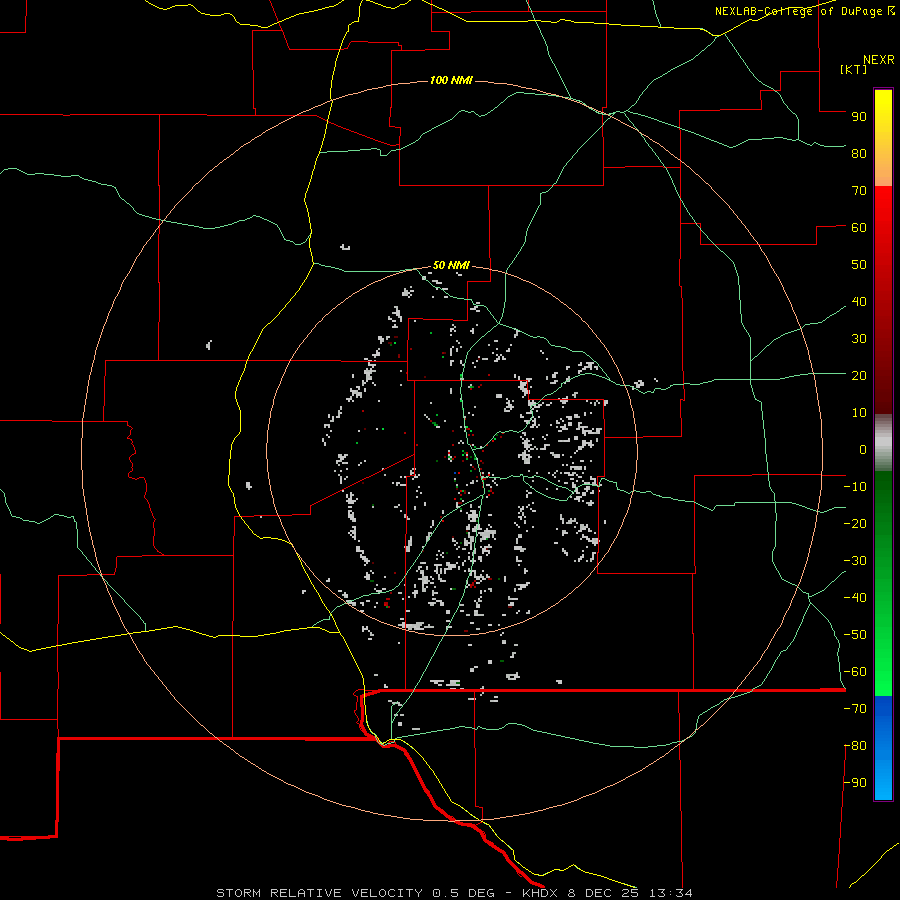
Task: Click the -10 value on velocity scale
Action: (855, 487)
